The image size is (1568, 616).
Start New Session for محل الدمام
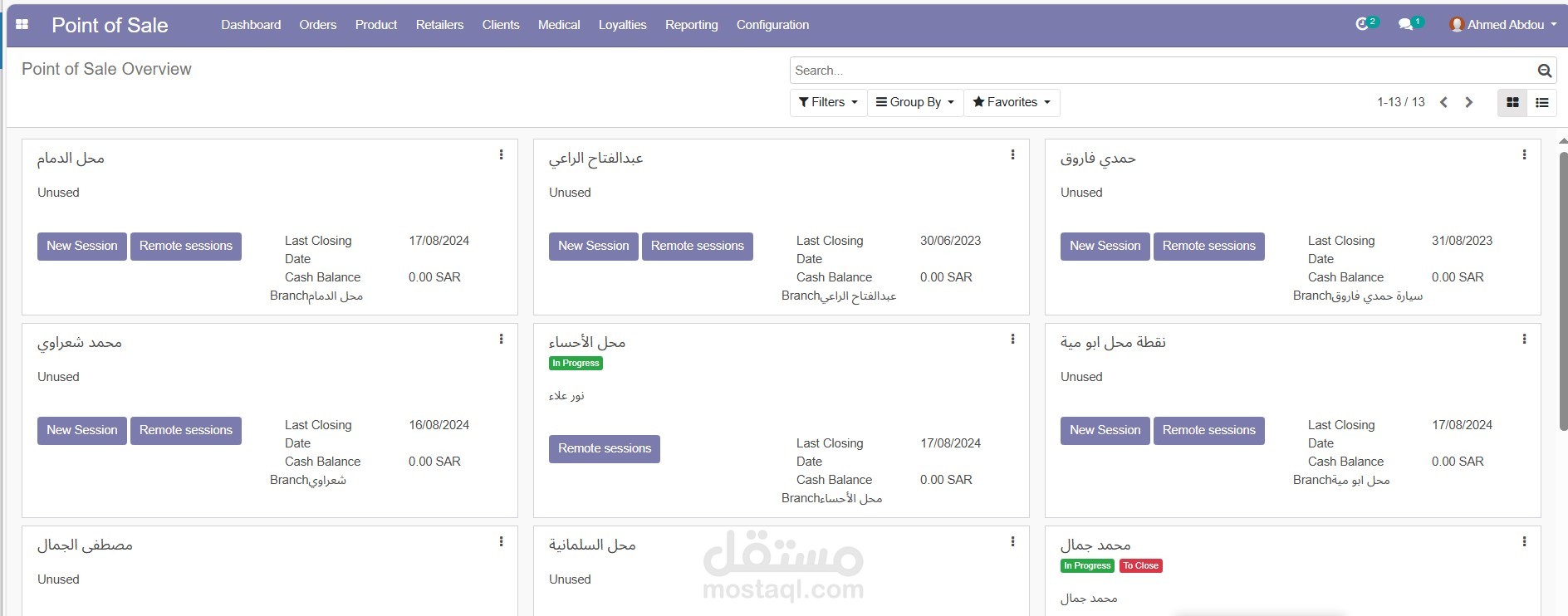[x=82, y=246]
